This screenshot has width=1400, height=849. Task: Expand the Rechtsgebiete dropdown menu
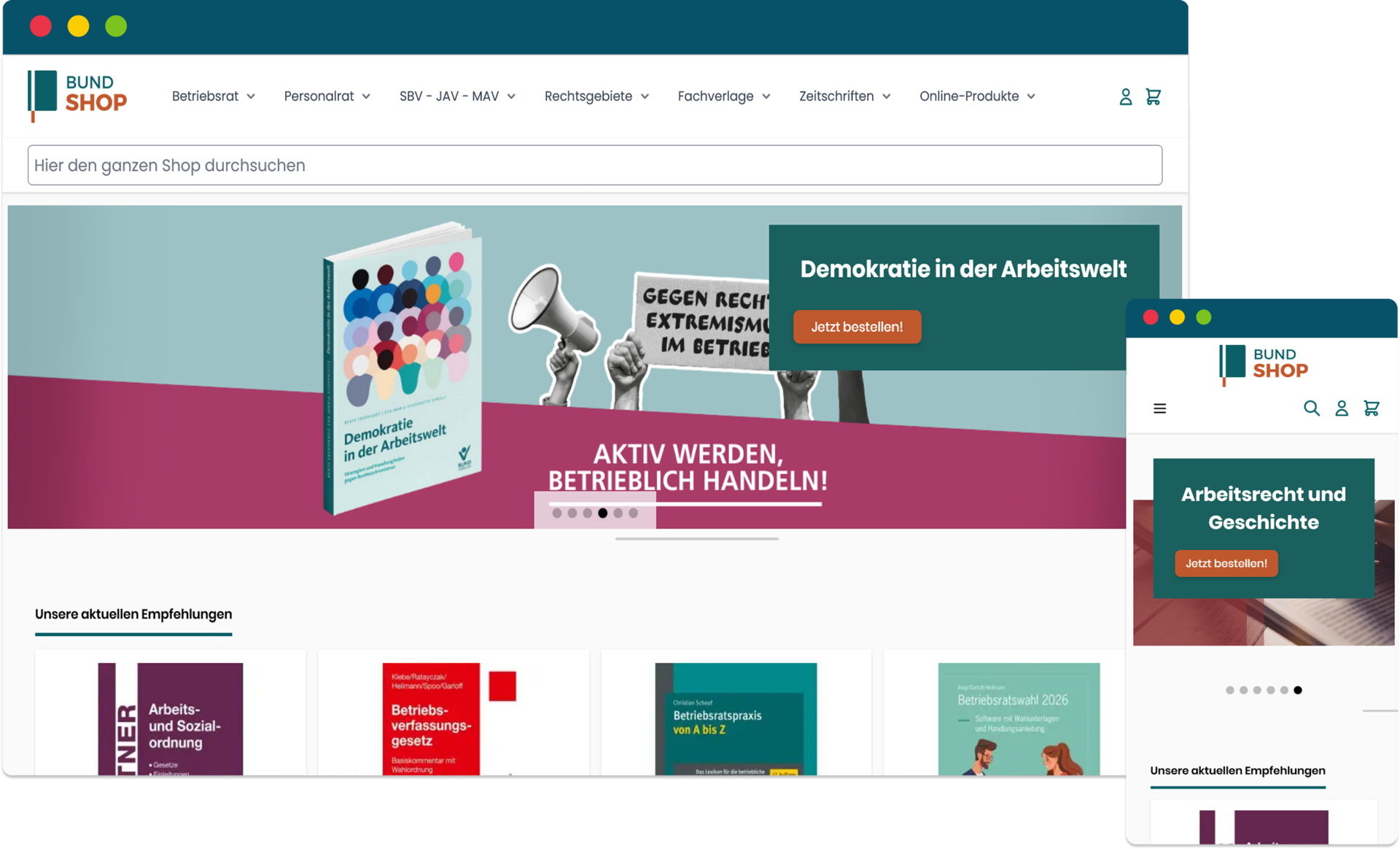coord(596,96)
